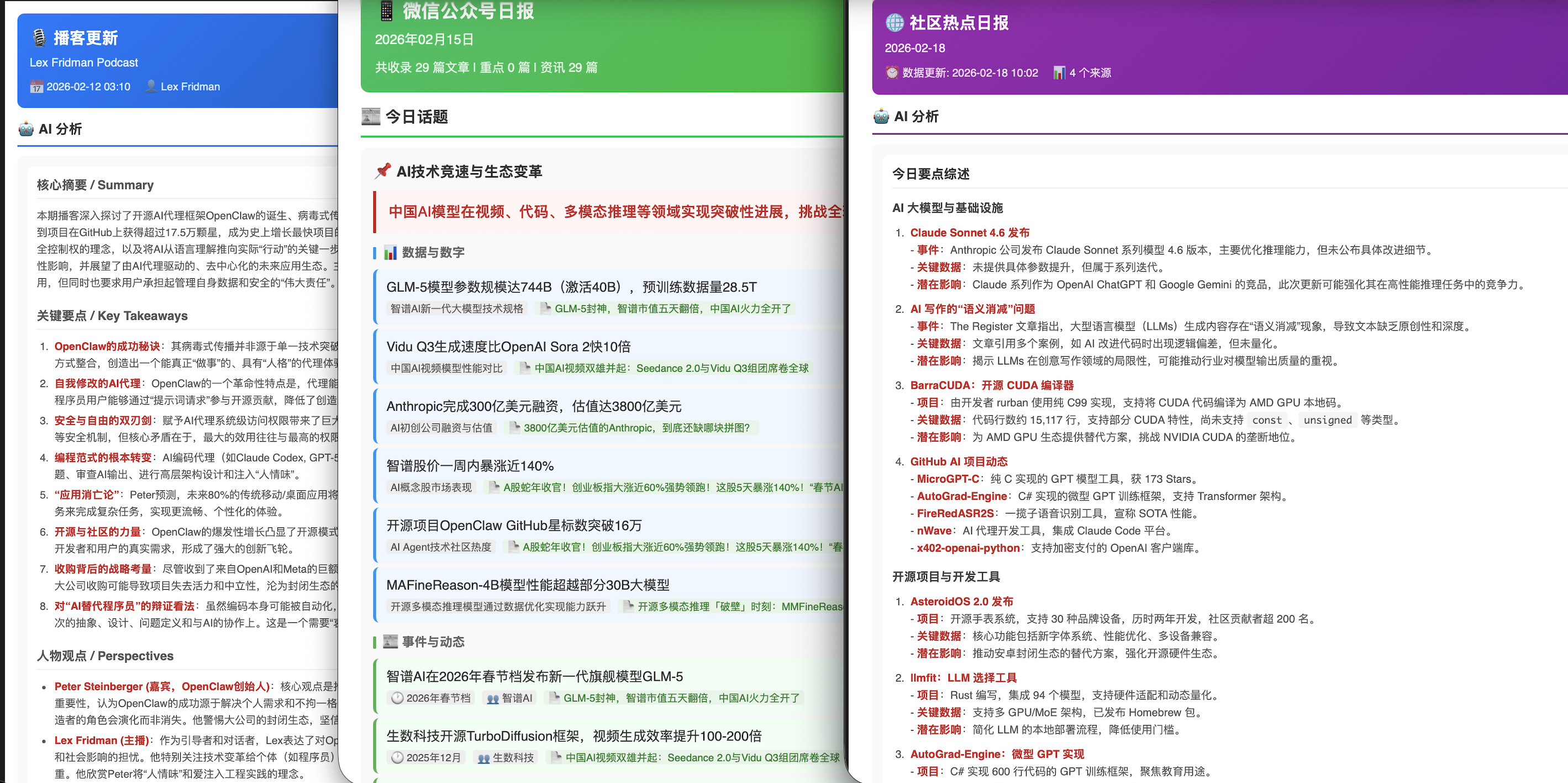Image resolution: width=1568 pixels, height=783 pixels.
Task: Click the 中国AI视频模型性能对比 tag
Action: (447, 368)
